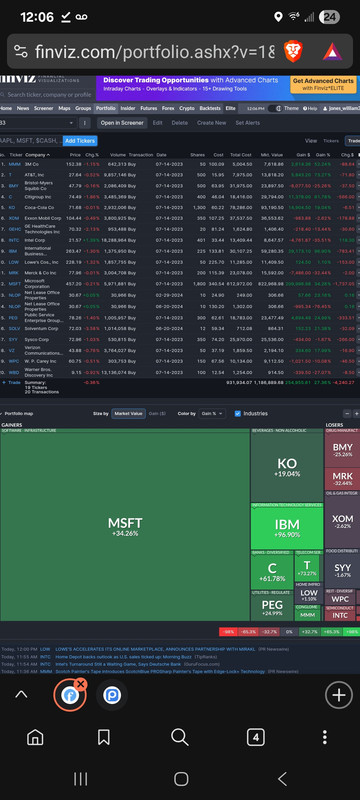This screenshot has height=800, width=360.
Task: Expand the bottom tab-group chevron
Action: pos(21,694)
